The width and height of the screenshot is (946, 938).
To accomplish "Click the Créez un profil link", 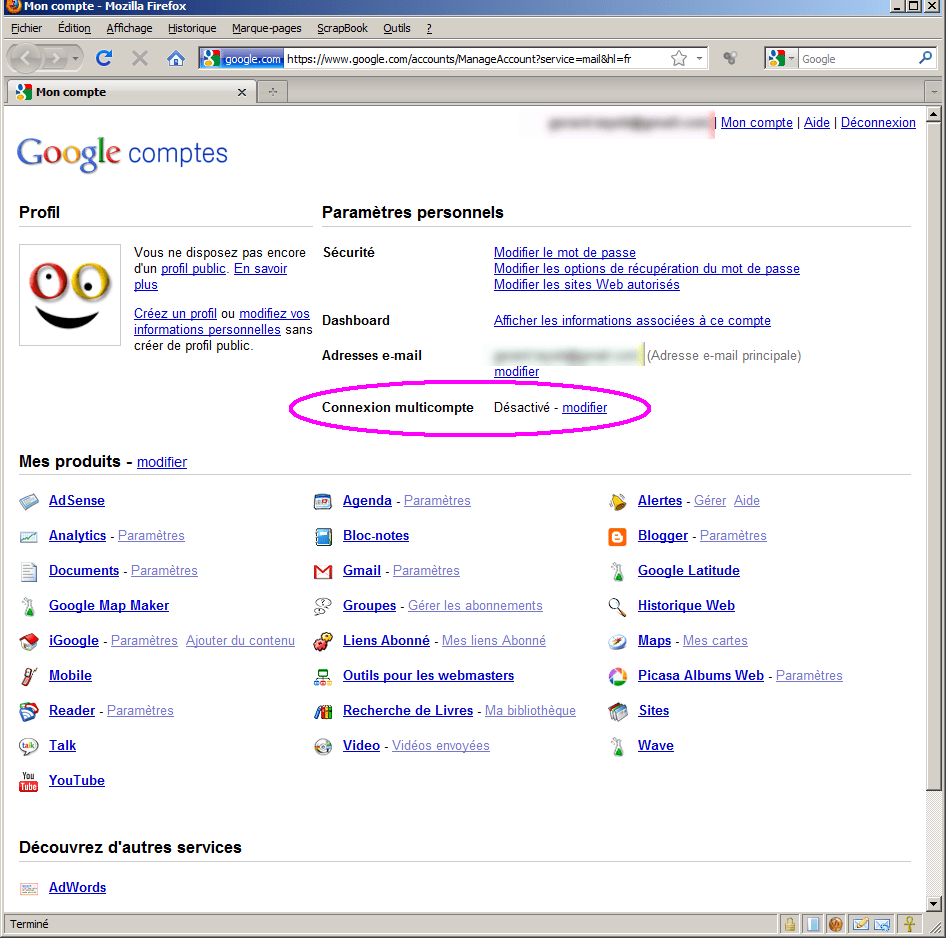I will click(175, 314).
